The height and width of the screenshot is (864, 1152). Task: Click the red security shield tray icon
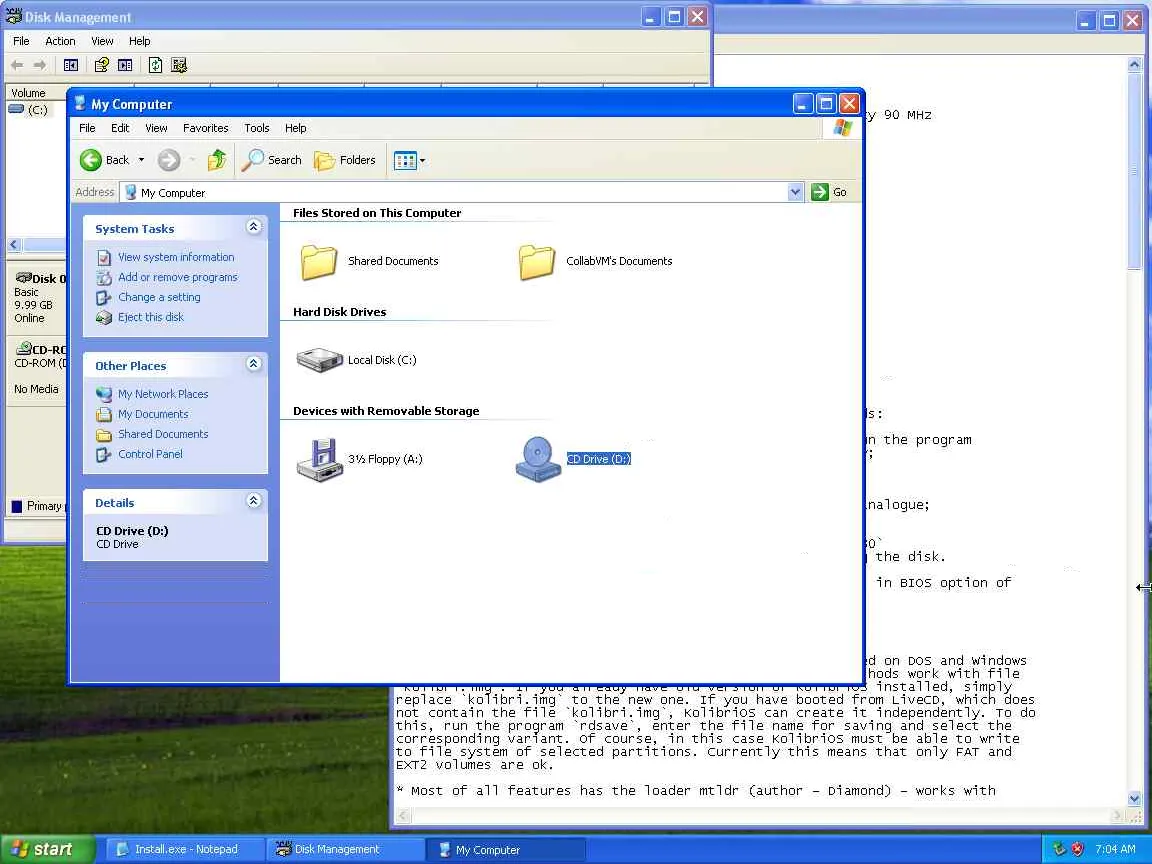click(x=1077, y=849)
